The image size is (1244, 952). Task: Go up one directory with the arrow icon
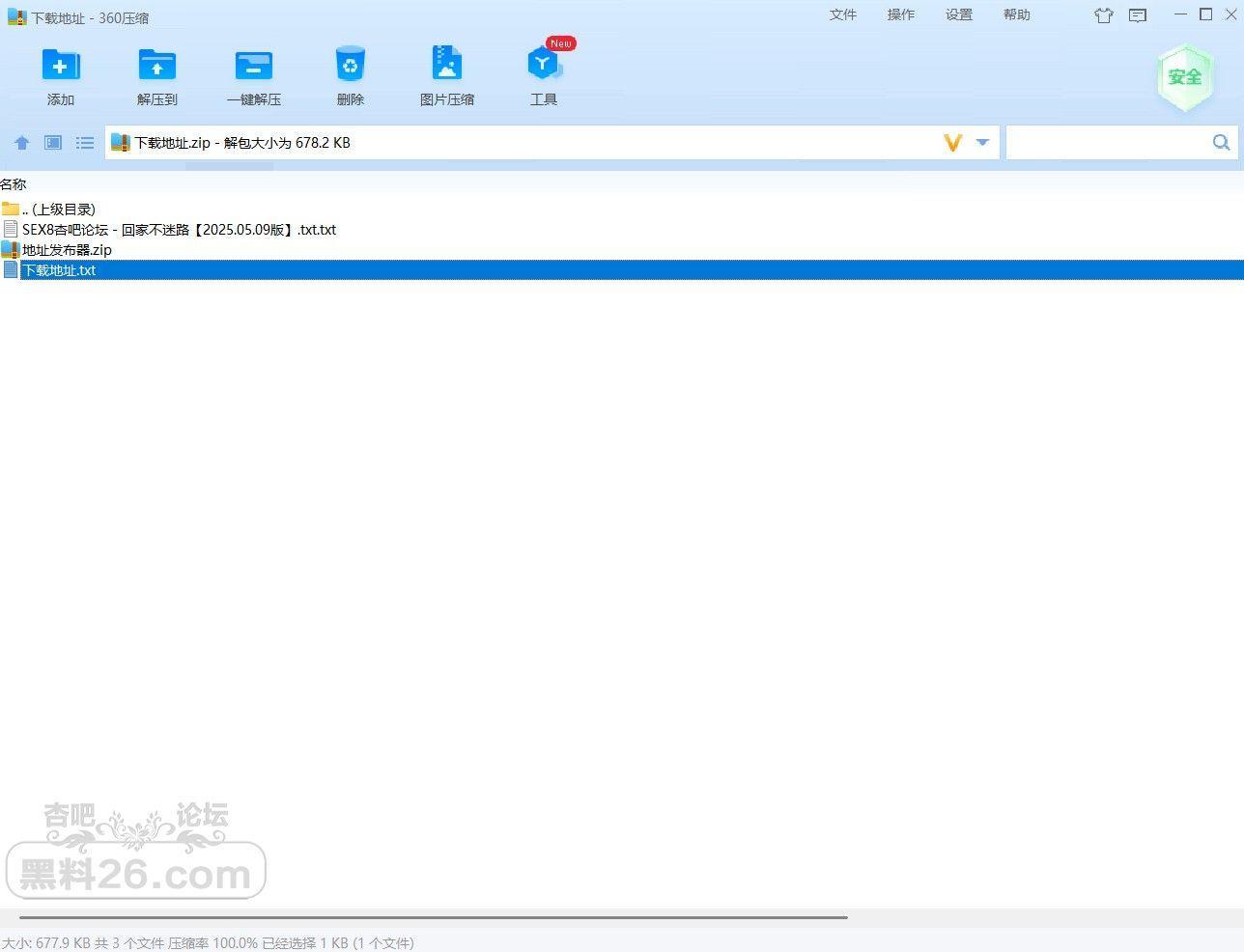22,143
